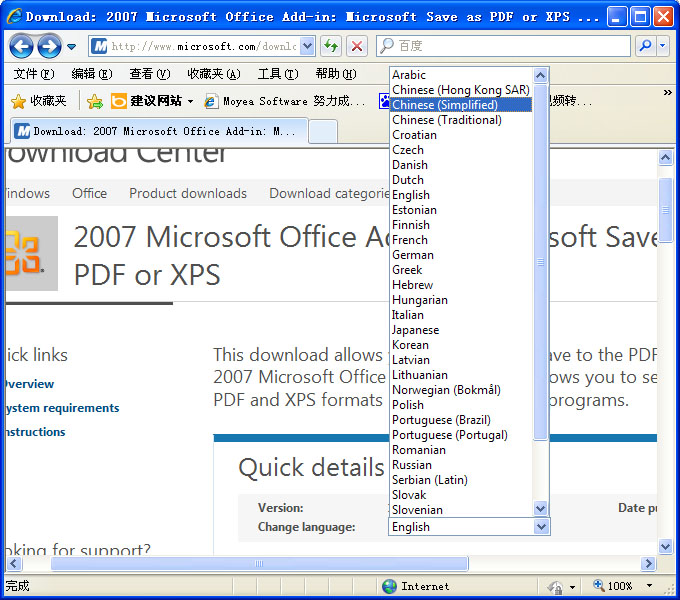680x600 pixels.
Task: Open the 工具(T) menu
Action: tap(278, 74)
